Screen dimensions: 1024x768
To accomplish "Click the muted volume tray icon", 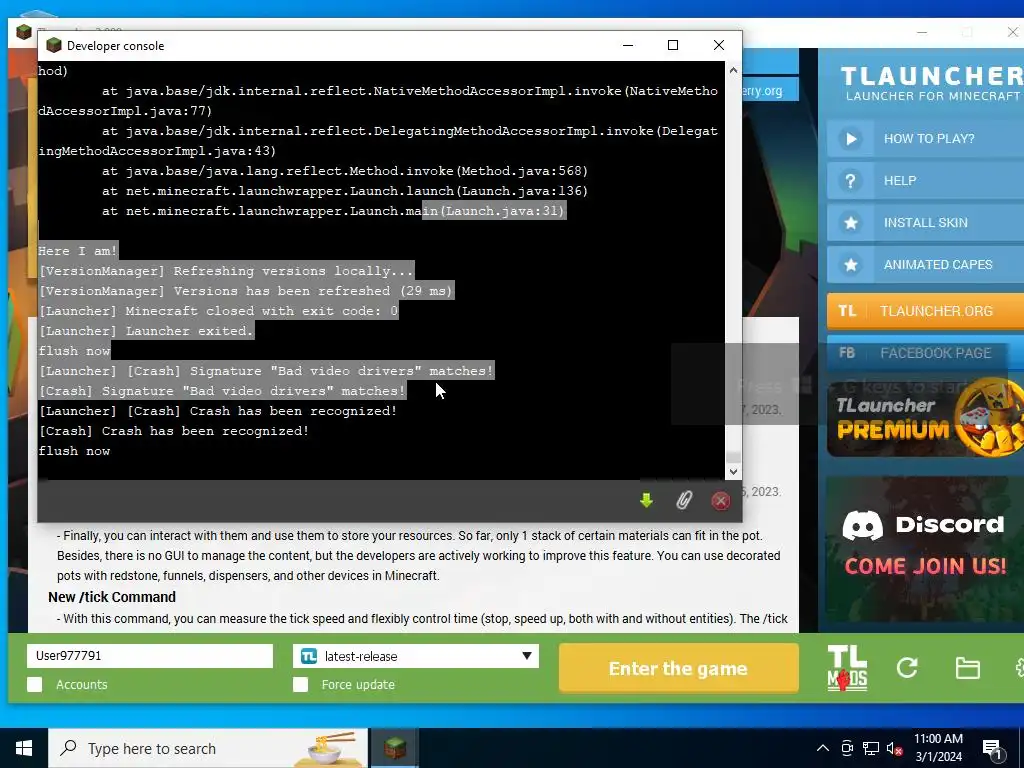I will point(895,748).
